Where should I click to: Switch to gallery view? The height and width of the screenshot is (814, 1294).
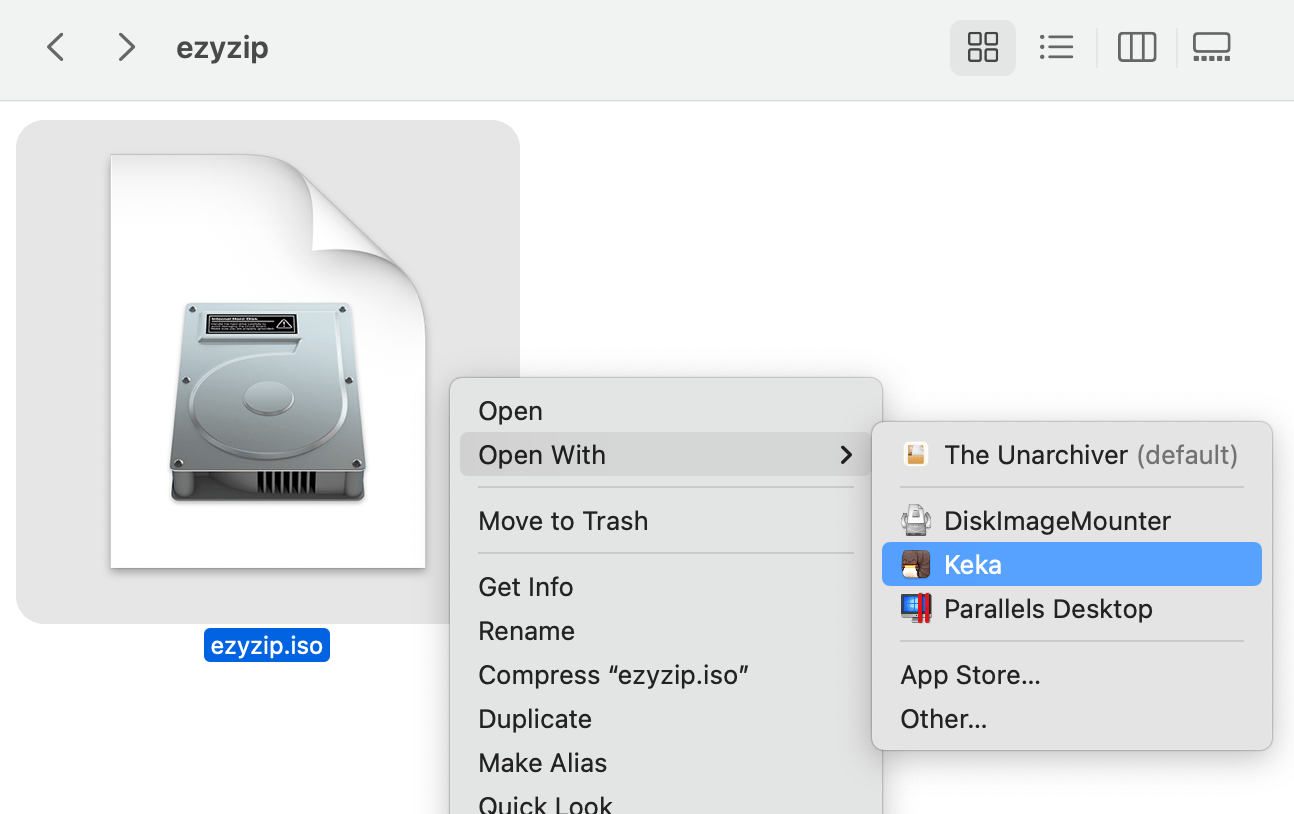(x=1211, y=47)
